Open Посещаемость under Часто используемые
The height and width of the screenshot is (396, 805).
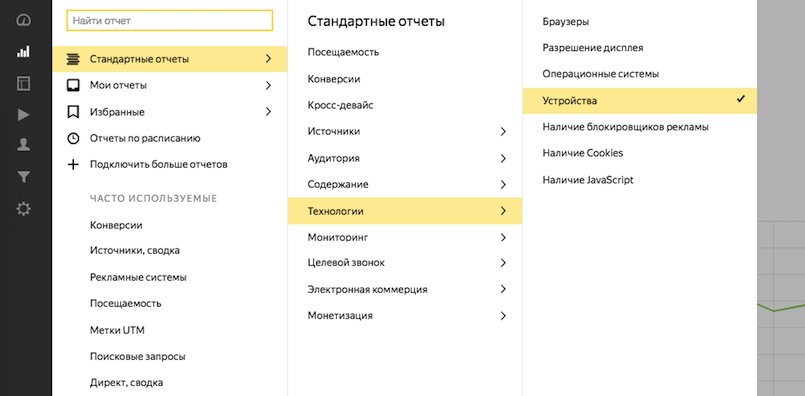[125, 304]
